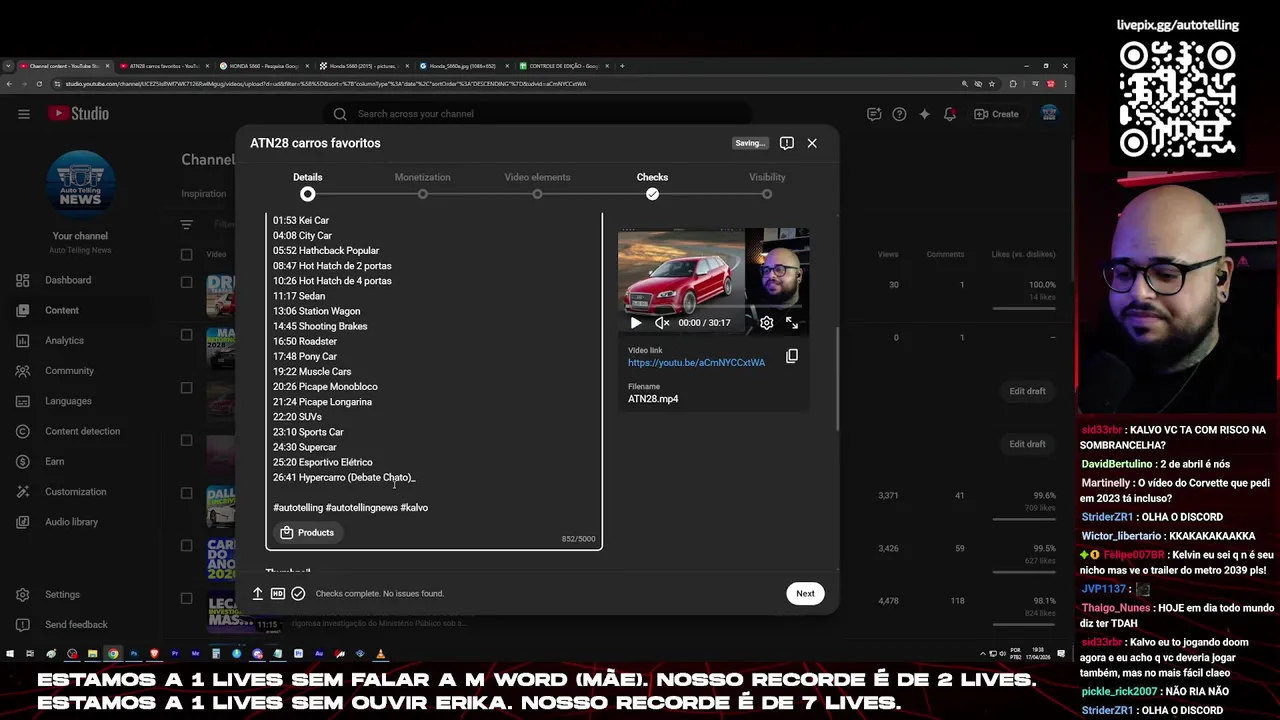Click the send feedback icon in dialog header
Screen dimensions: 1280x720
(x=787, y=143)
